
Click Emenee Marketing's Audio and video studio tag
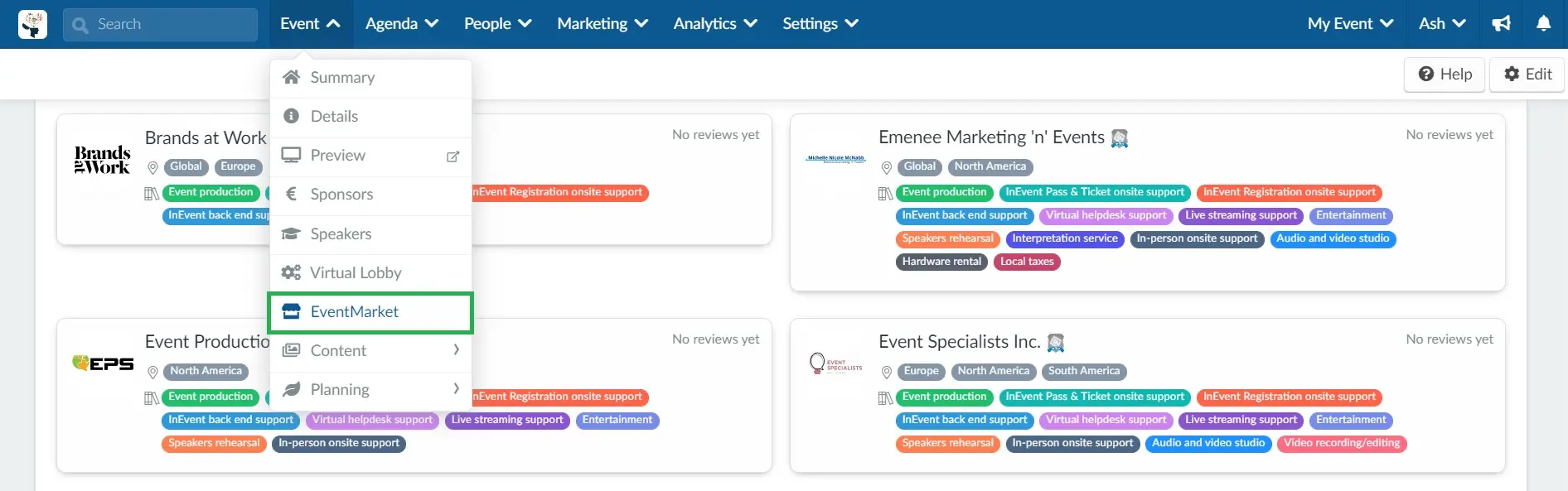point(1333,238)
